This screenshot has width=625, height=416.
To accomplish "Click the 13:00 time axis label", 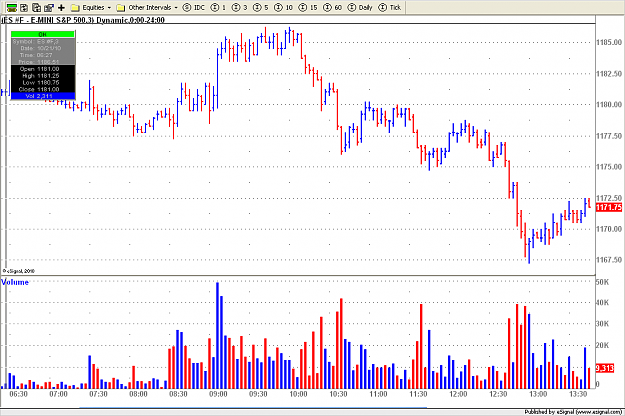I will tap(538, 394).
